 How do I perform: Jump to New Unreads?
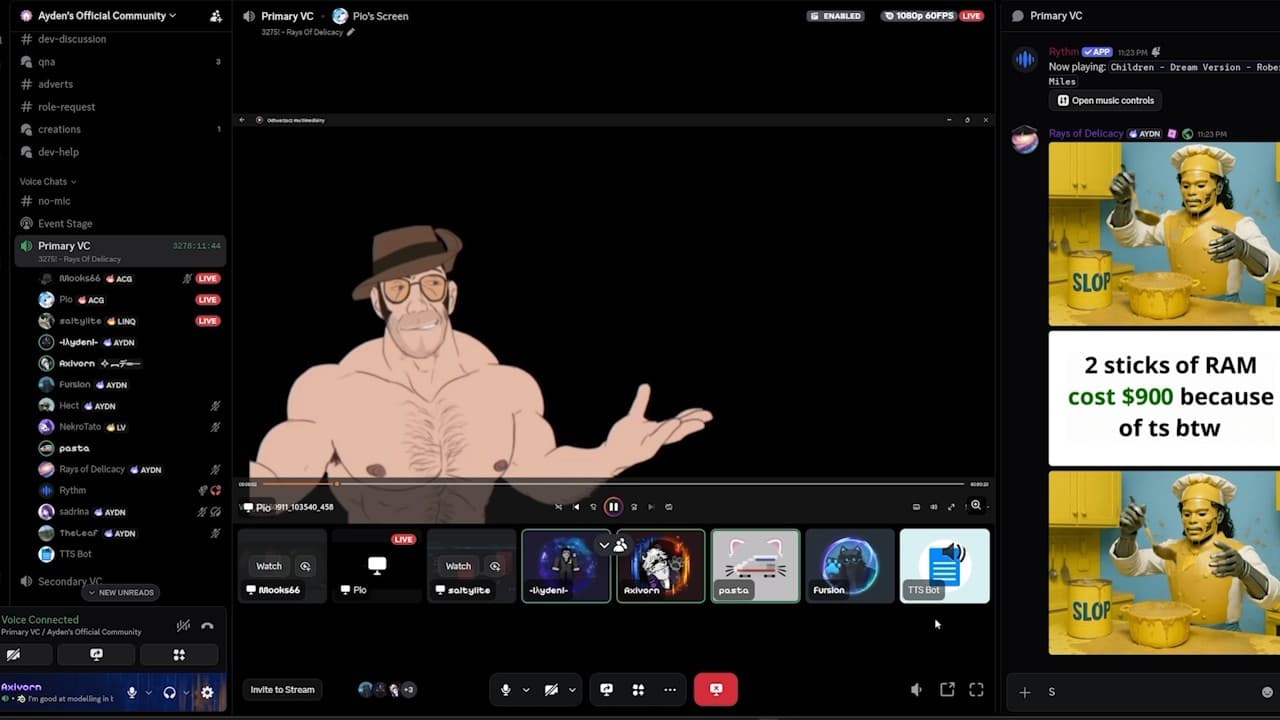[x=120, y=592]
